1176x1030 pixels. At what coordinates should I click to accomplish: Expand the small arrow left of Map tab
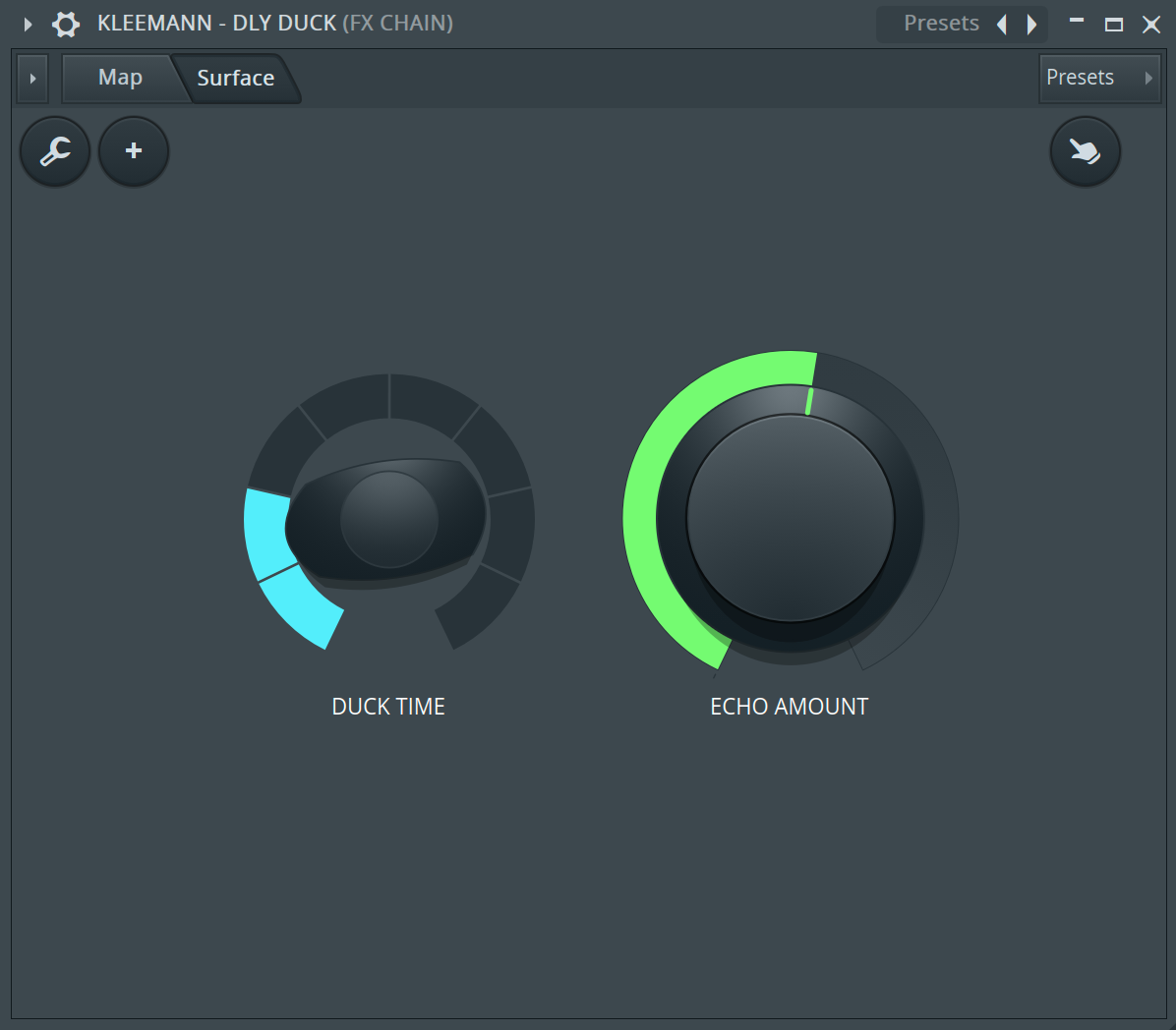[32, 78]
